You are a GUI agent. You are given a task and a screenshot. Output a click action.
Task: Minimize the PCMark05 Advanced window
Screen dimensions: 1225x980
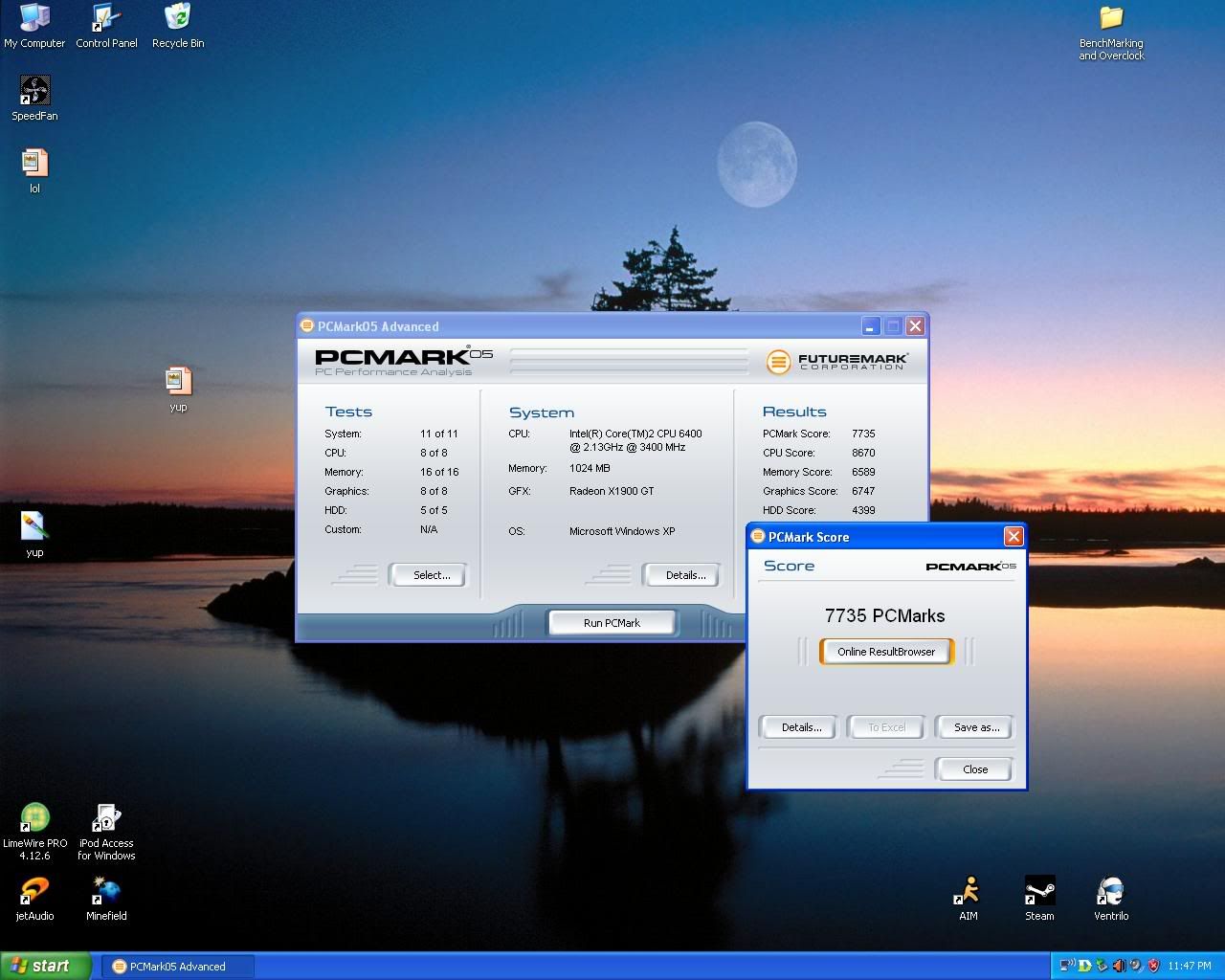[x=870, y=326]
